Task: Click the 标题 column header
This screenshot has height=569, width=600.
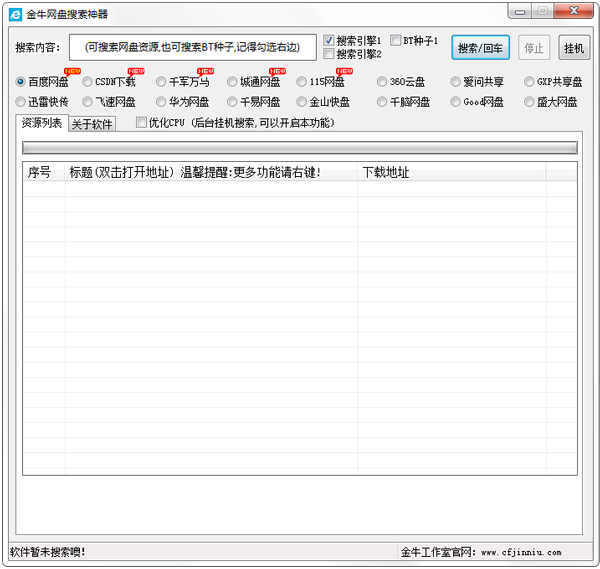Action: (211, 172)
